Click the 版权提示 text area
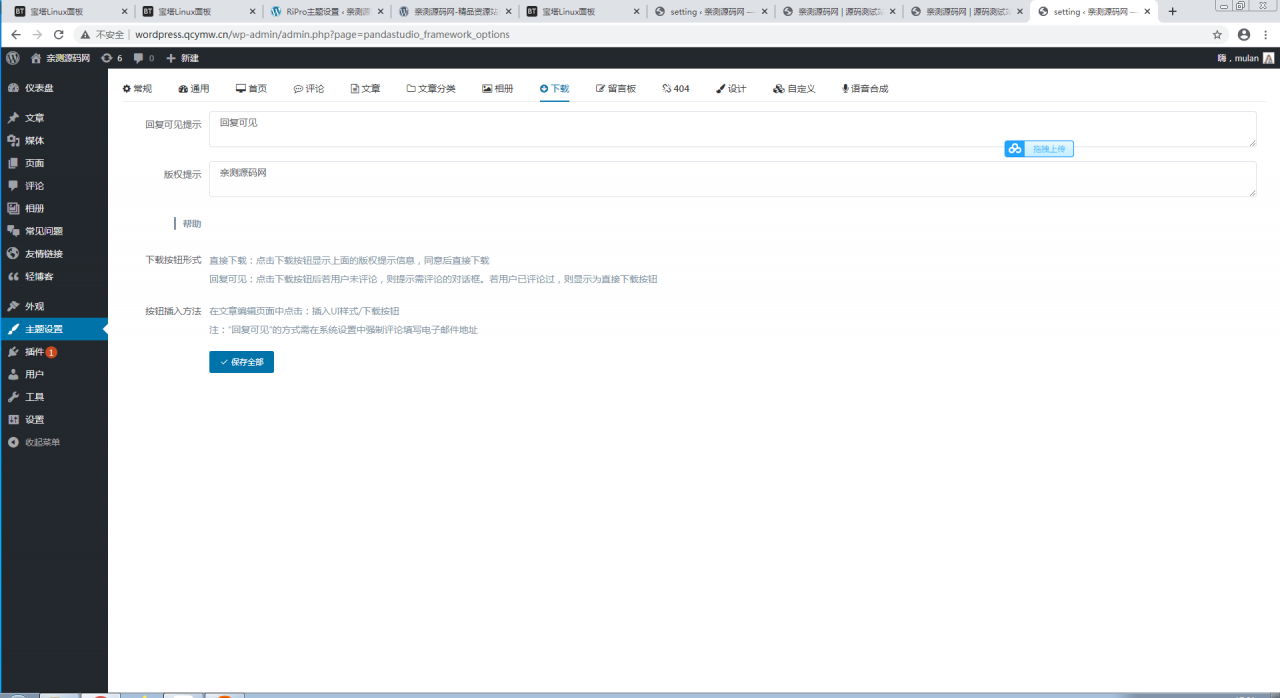Viewport: 1280px width, 698px height. point(732,179)
